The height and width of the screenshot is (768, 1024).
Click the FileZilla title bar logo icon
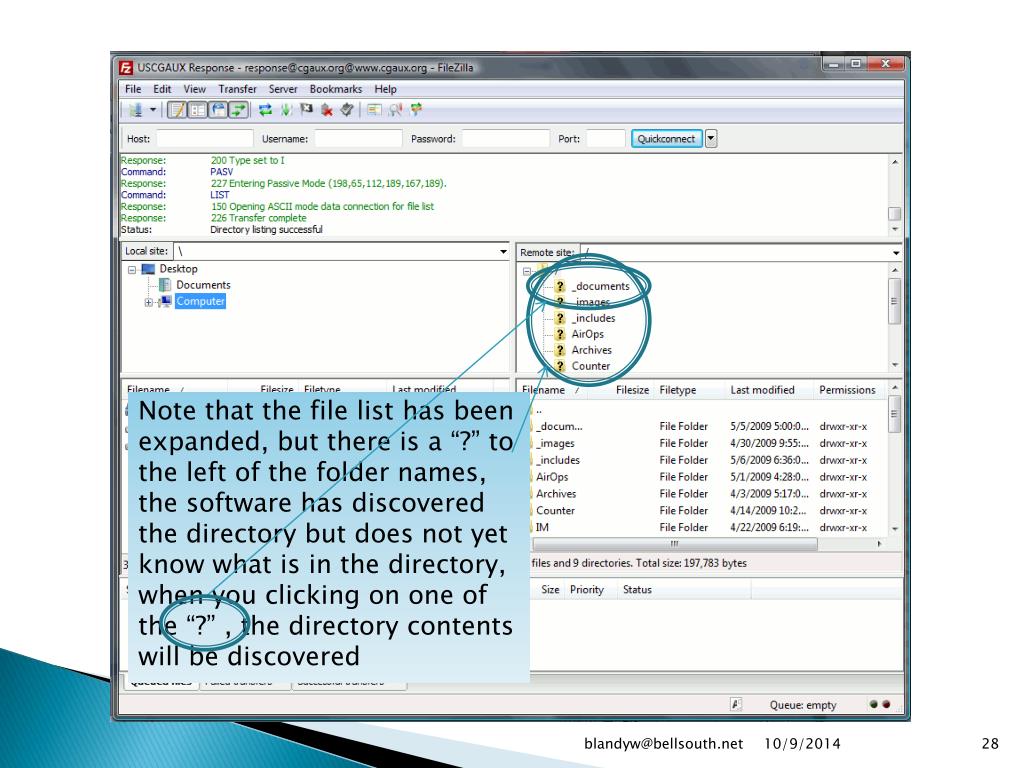(x=126, y=67)
